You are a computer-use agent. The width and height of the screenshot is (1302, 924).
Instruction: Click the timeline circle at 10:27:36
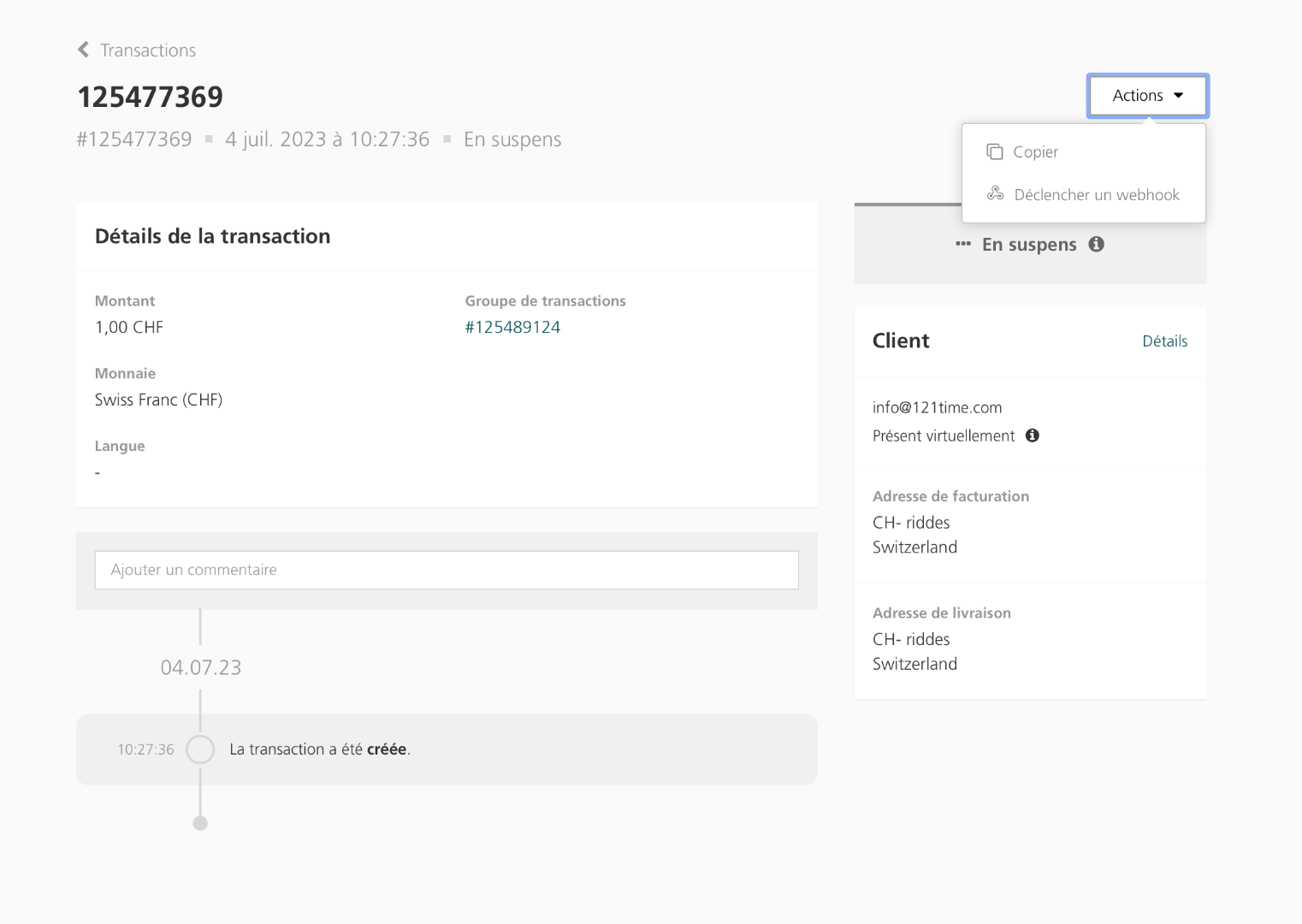pos(200,749)
